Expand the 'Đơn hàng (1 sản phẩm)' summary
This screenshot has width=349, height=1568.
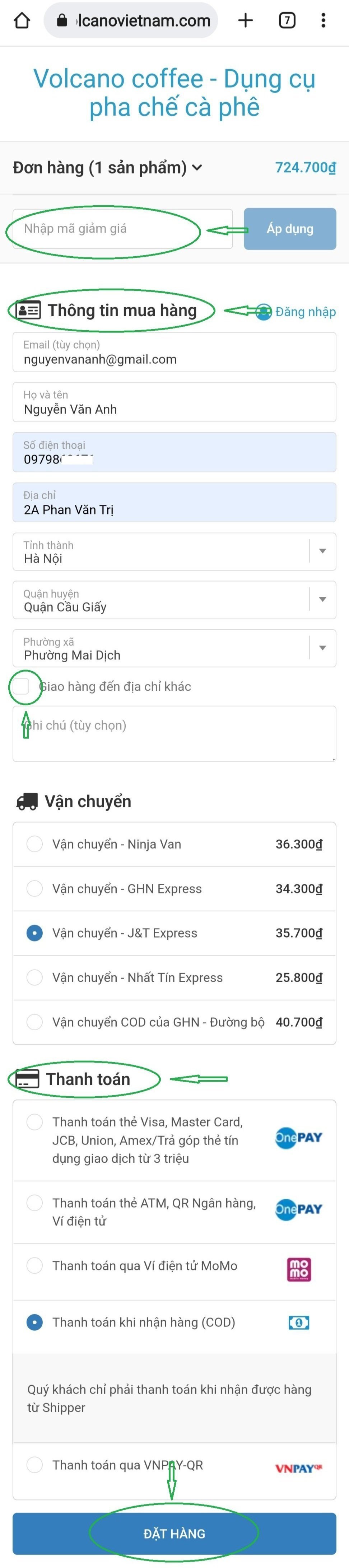point(107,167)
